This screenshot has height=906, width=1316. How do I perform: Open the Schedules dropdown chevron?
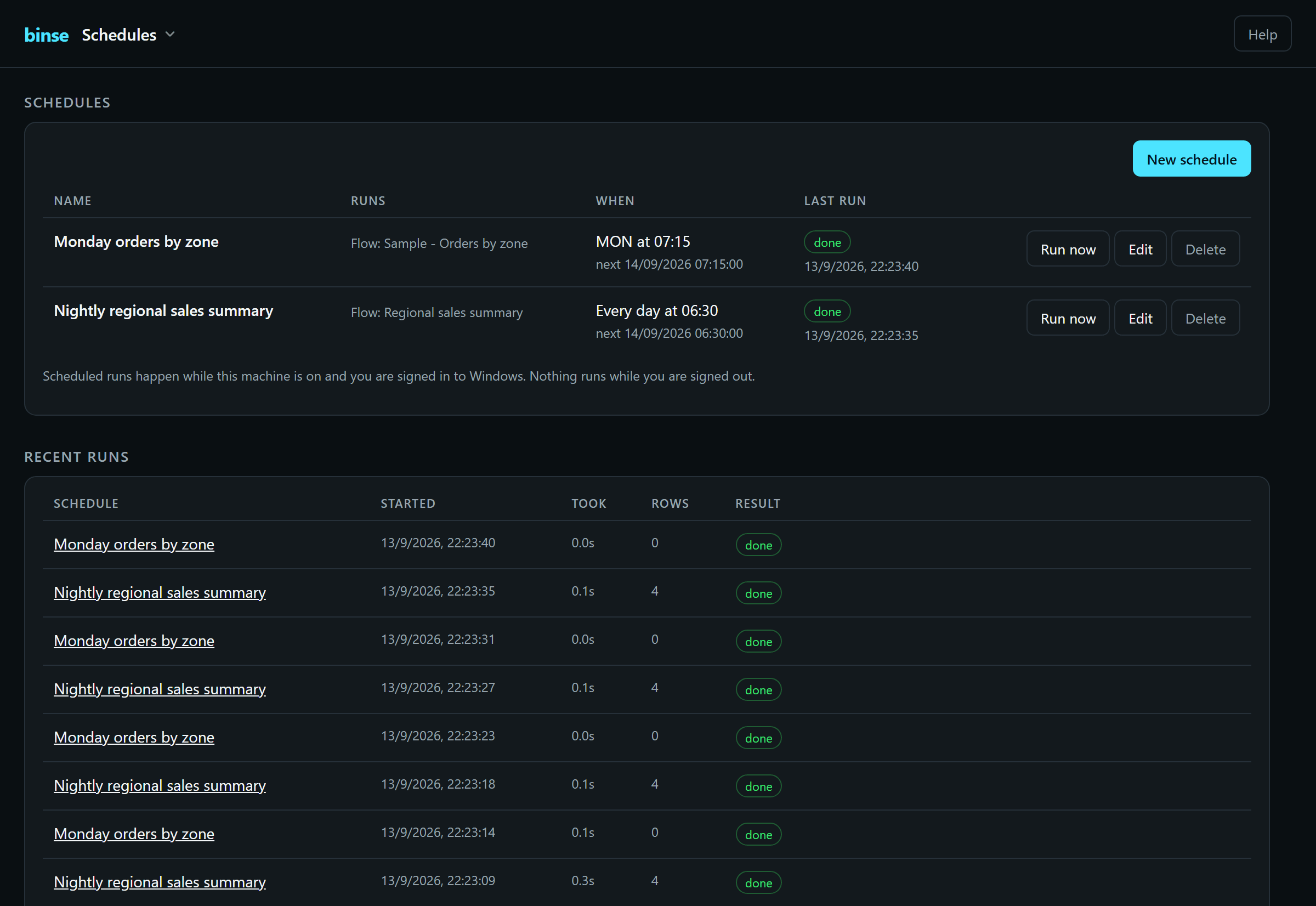point(169,35)
